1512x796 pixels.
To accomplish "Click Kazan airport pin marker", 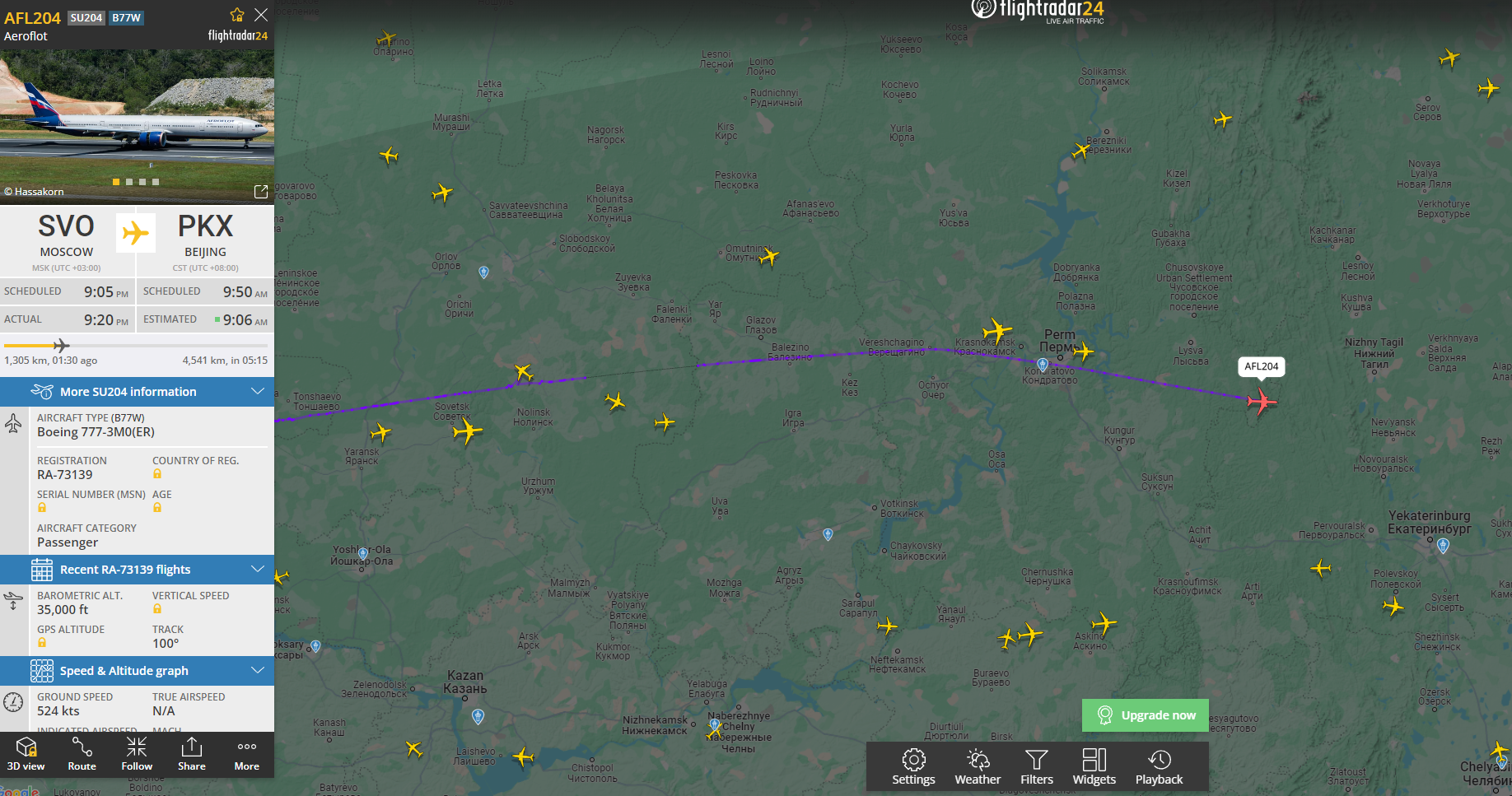I will tap(478, 717).
